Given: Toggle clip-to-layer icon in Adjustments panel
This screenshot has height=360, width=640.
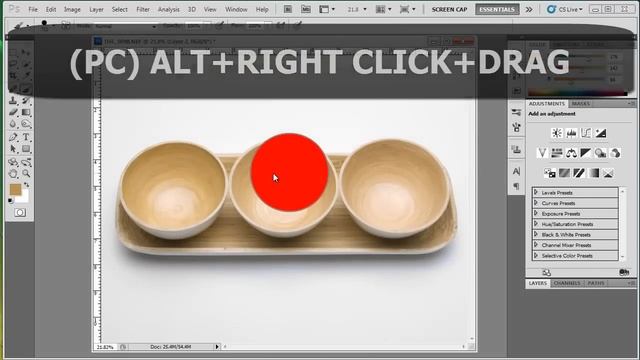Looking at the screenshot, I should coord(624,272).
